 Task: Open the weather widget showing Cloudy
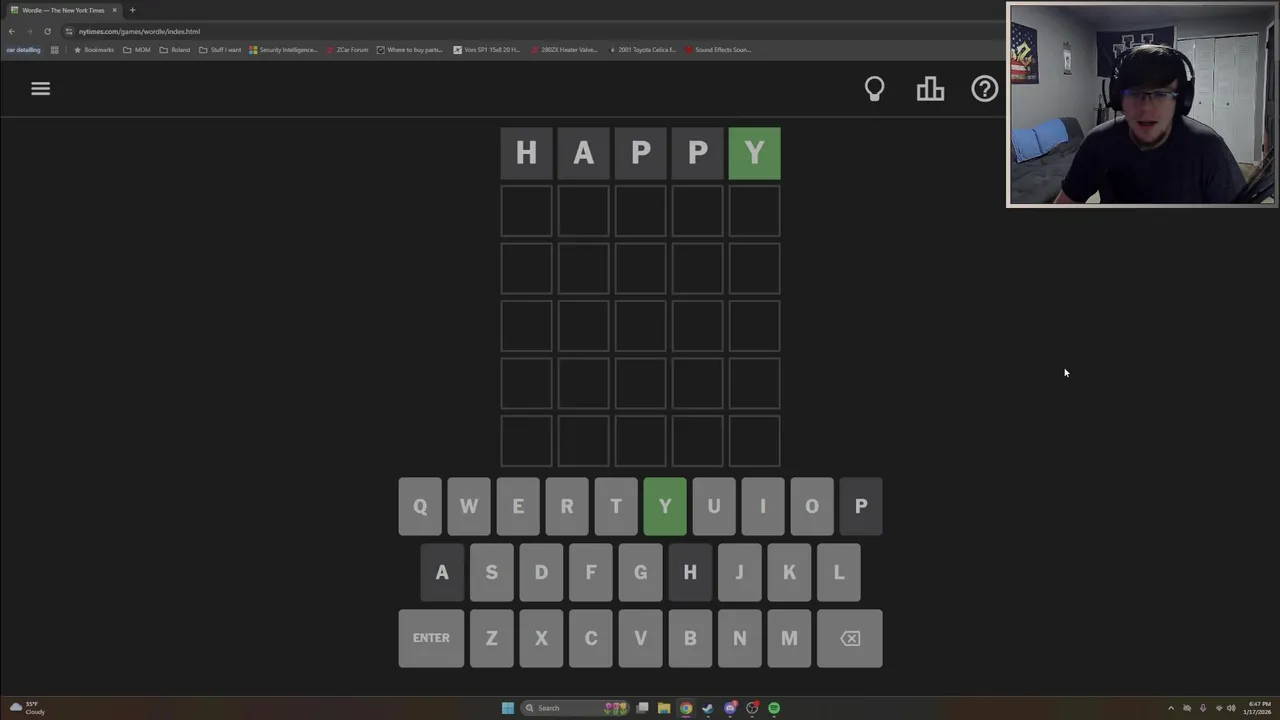coord(27,708)
